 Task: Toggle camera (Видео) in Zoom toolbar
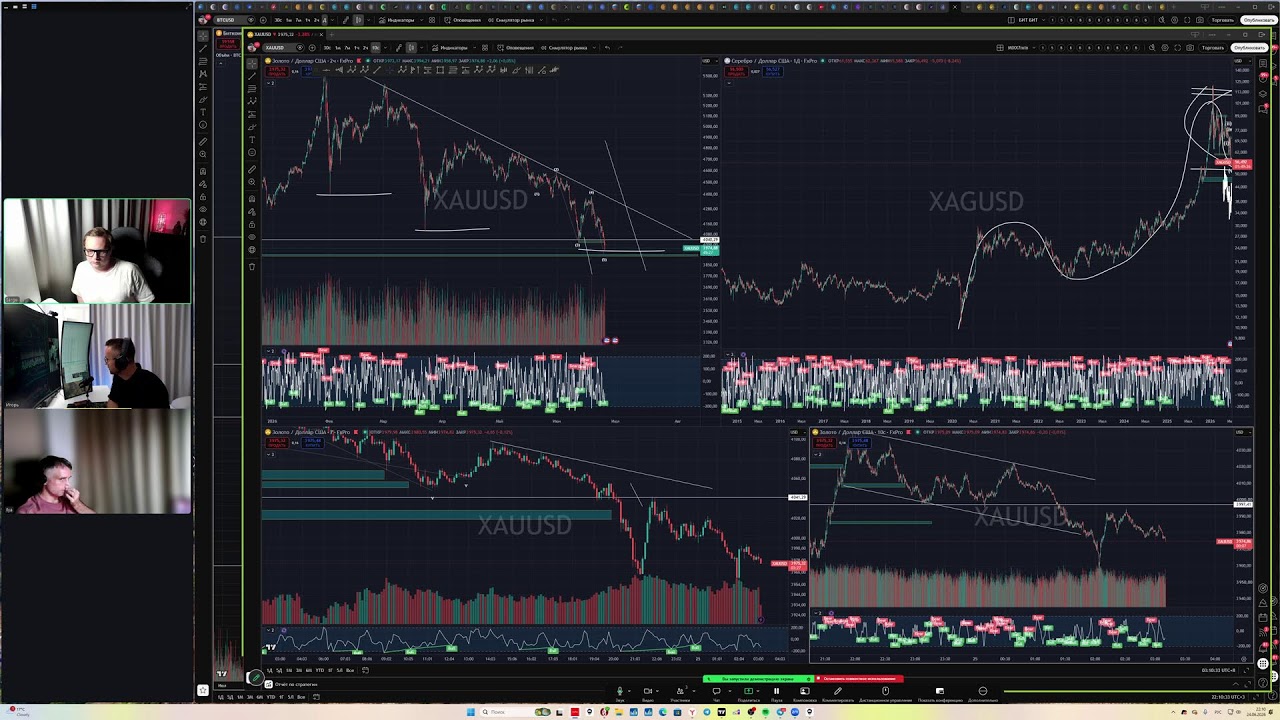coord(647,691)
